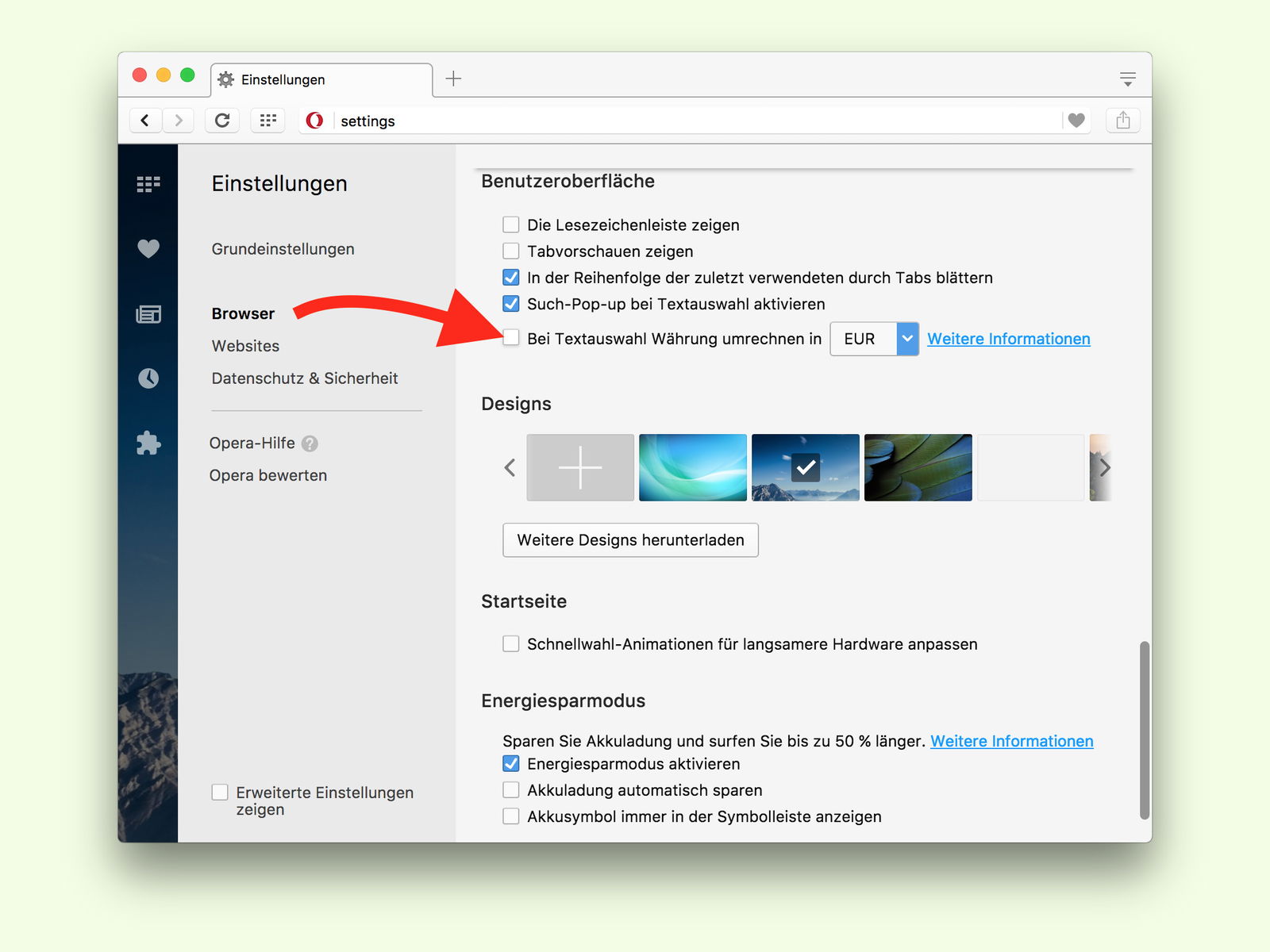
Task: Select the teal wave design thumbnail
Action: [x=693, y=467]
